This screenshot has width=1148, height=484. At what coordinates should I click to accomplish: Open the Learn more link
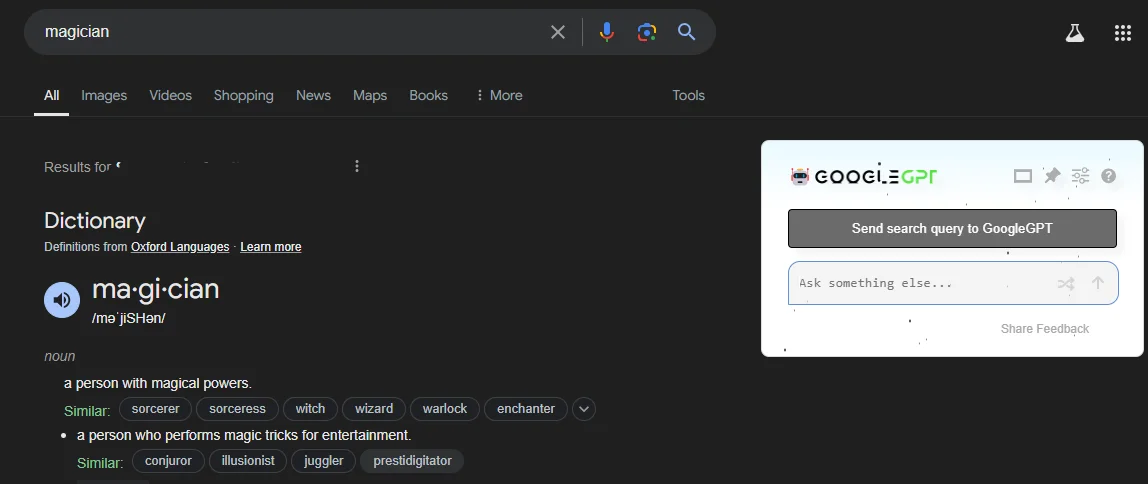click(x=271, y=247)
